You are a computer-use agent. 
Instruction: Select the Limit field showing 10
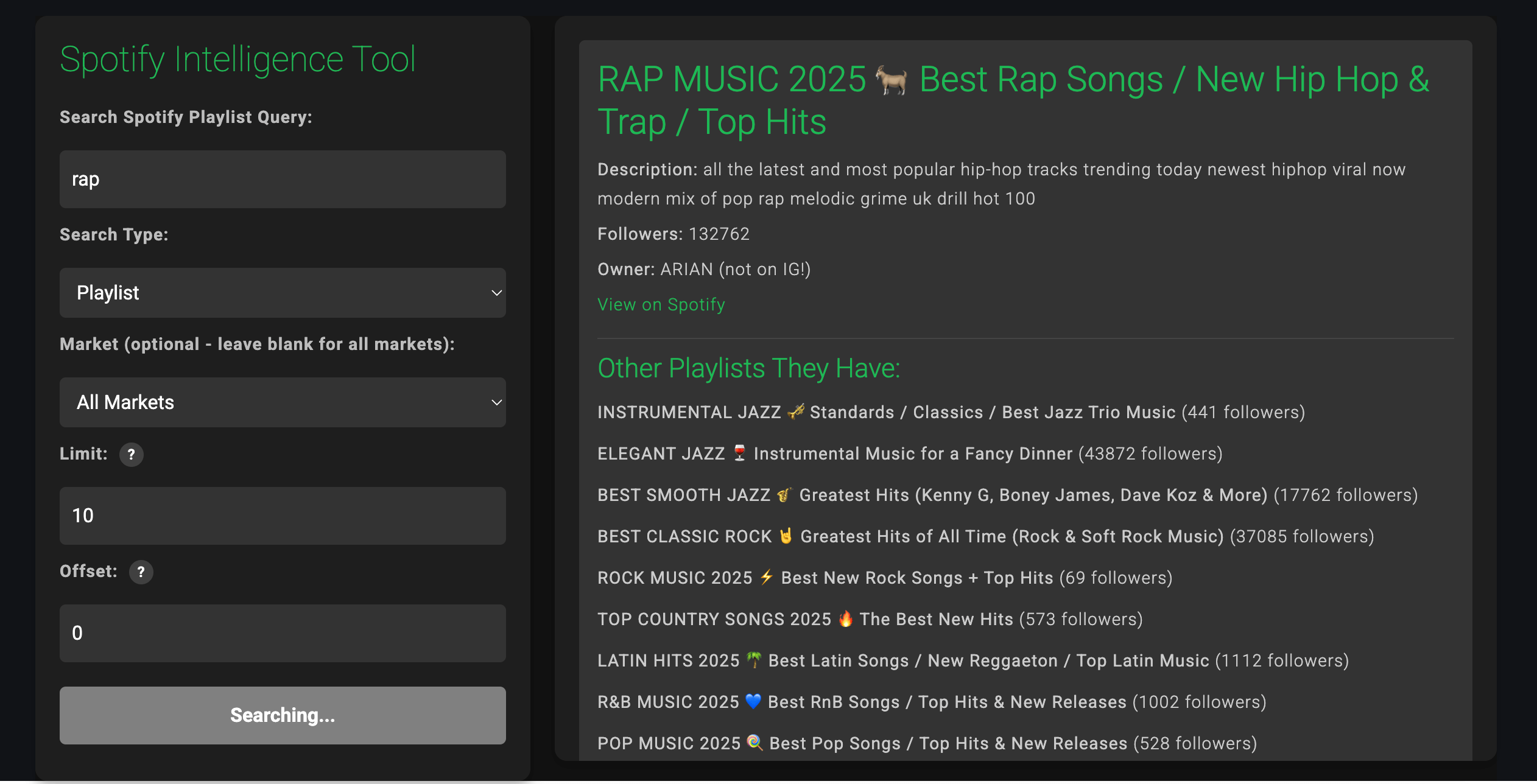click(282, 516)
